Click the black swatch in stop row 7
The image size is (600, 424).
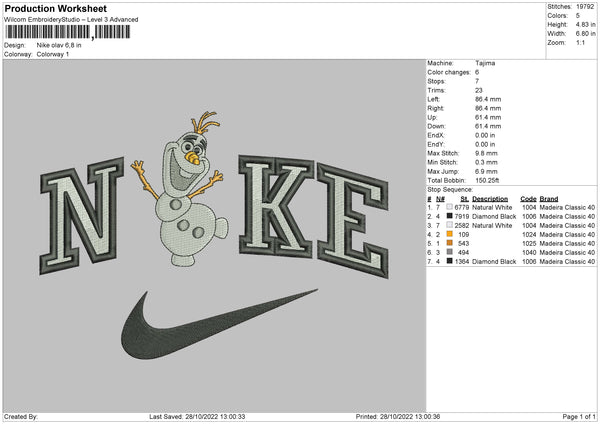[450, 261]
